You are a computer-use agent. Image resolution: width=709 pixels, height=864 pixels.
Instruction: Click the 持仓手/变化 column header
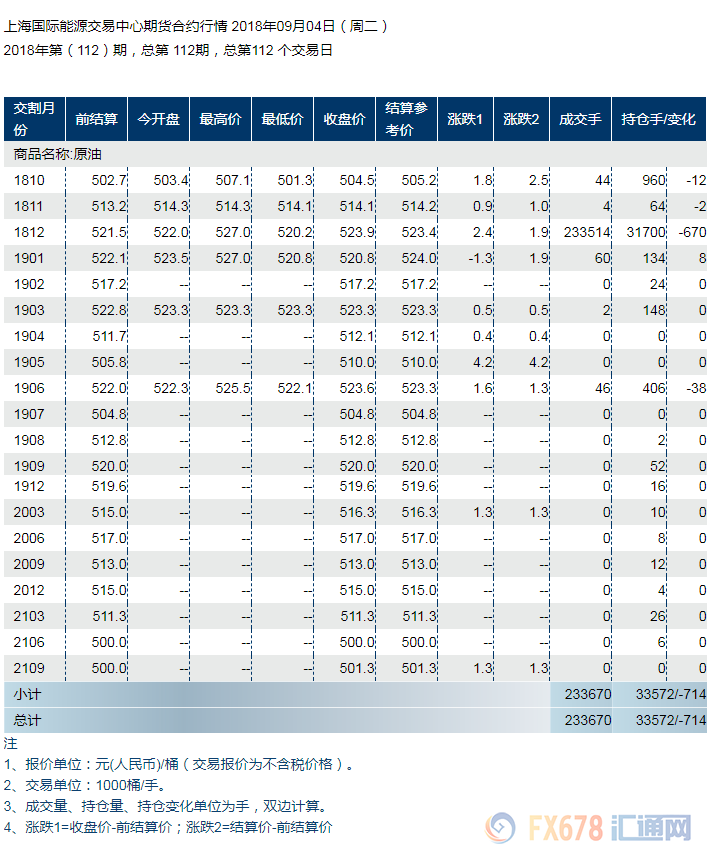click(659, 119)
